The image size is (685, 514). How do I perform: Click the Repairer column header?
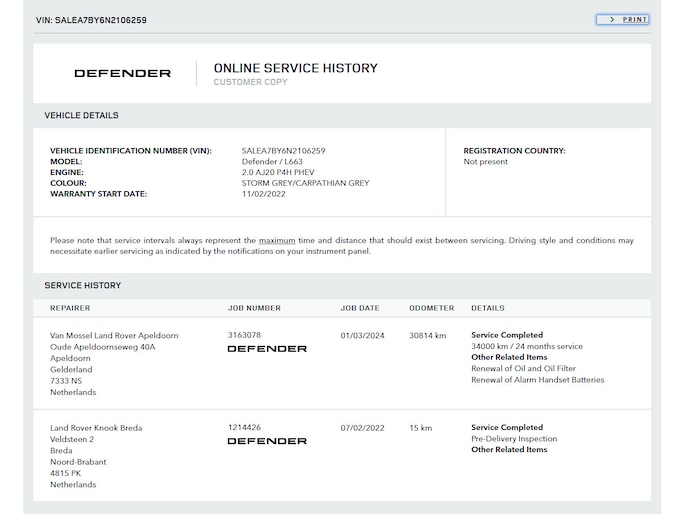70,308
